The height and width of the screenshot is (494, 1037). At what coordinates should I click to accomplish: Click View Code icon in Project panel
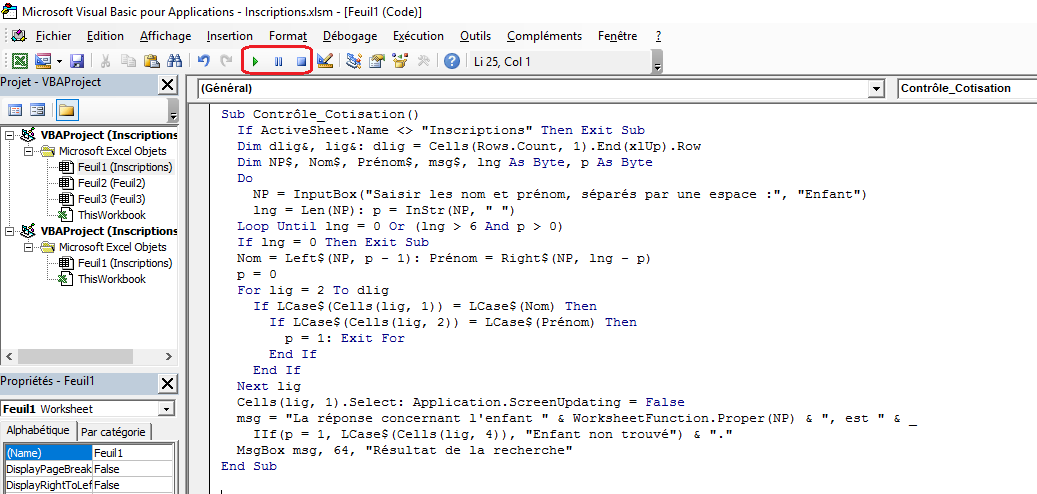[16, 110]
